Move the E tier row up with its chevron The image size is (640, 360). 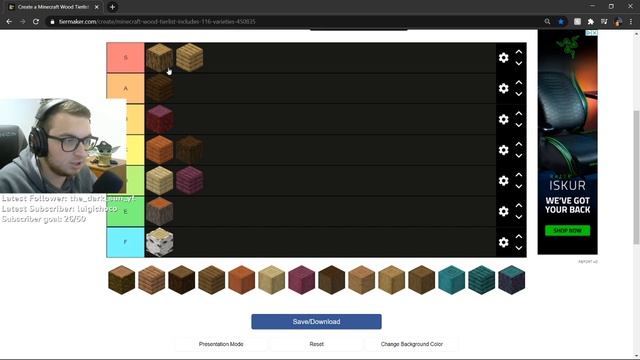(519, 205)
